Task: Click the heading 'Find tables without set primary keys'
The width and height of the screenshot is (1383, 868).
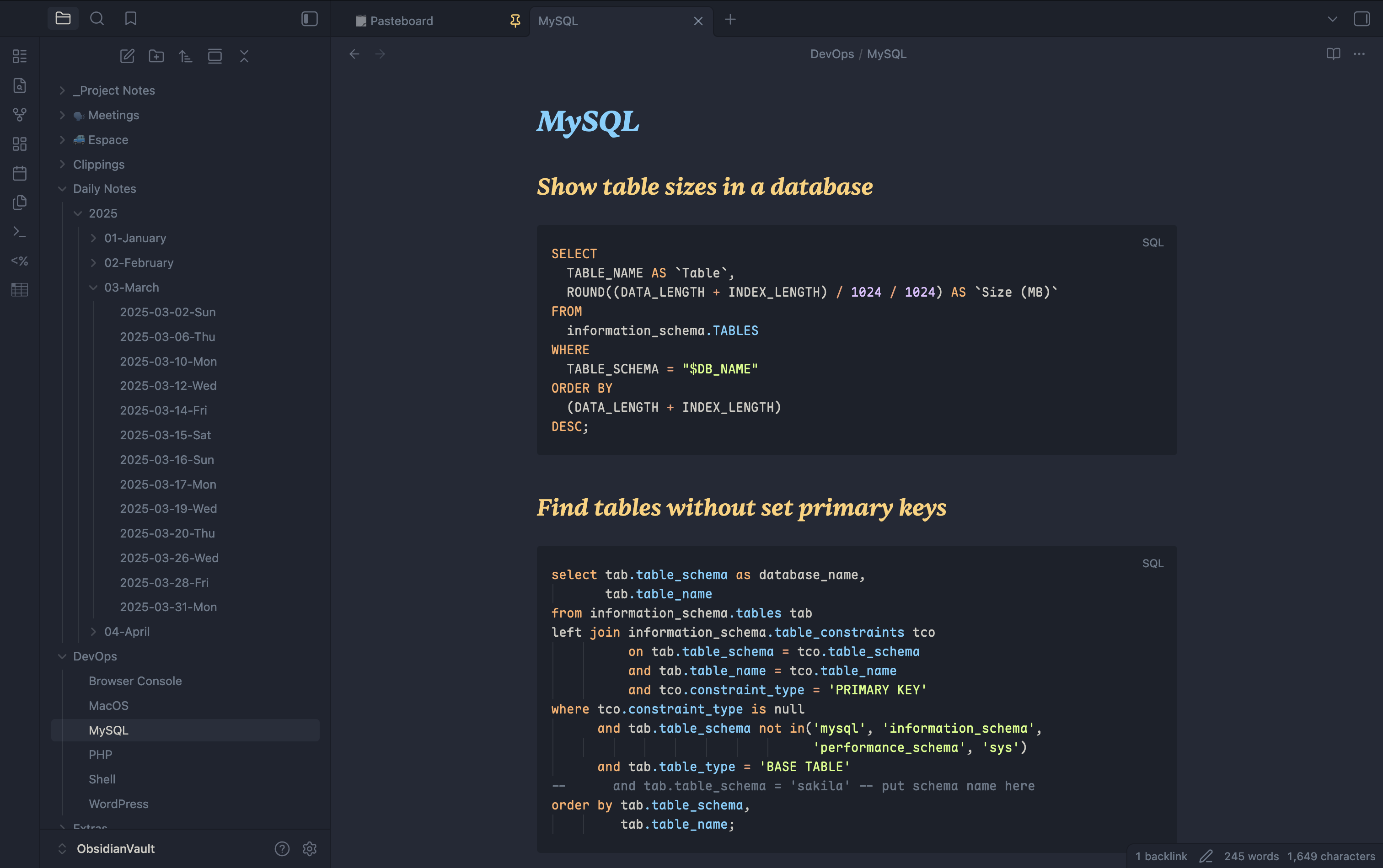Action: coord(741,507)
